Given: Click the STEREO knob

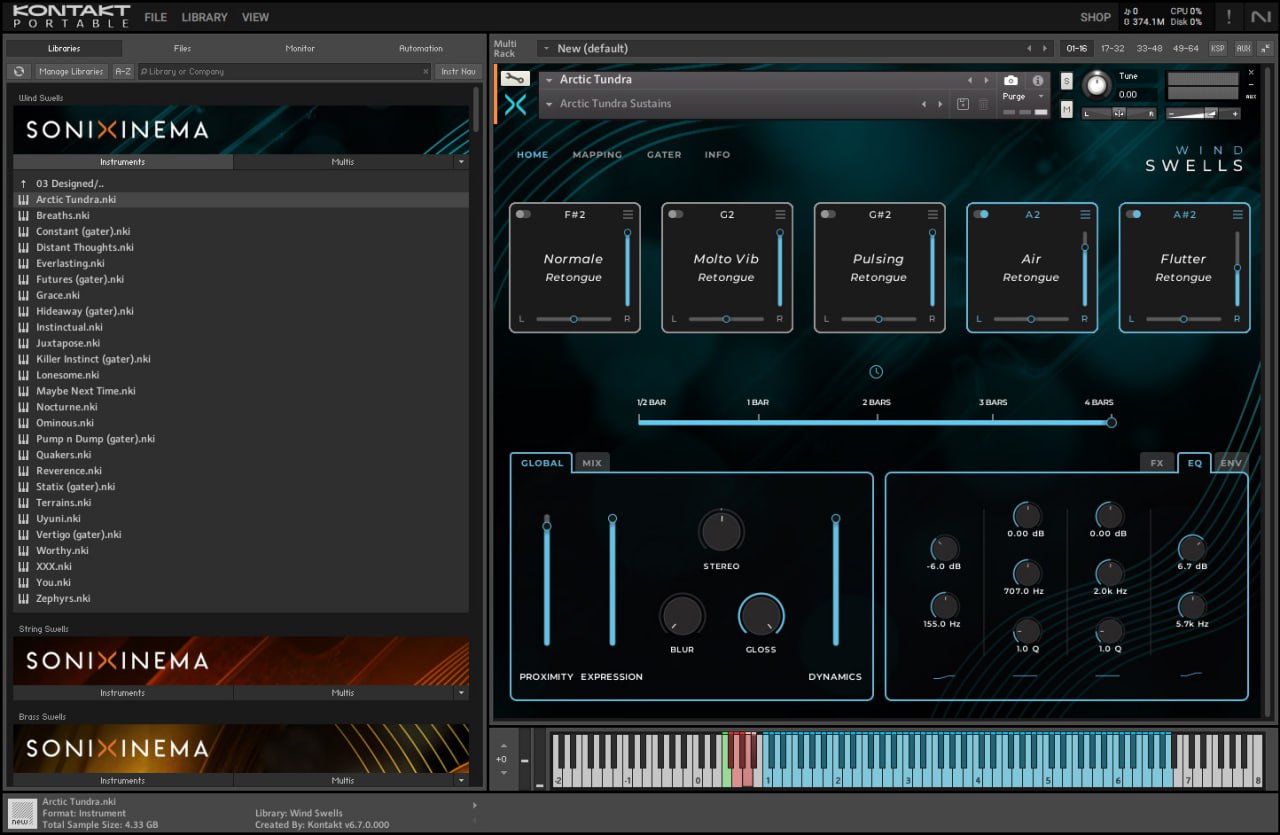Looking at the screenshot, I should [721, 531].
